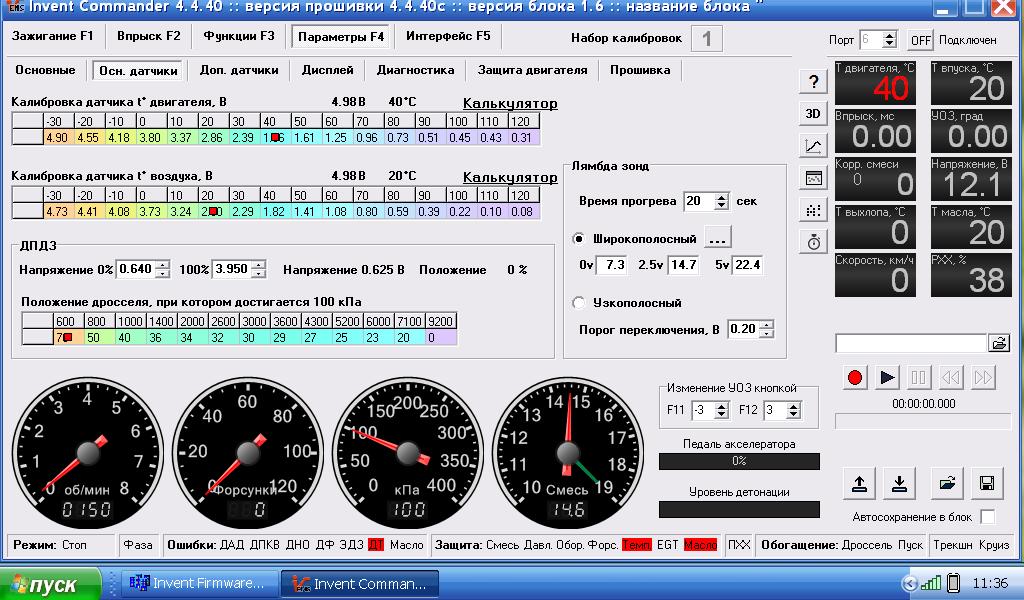Open engine temperature Калькулятор link
The width and height of the screenshot is (1024, 600).
[510, 103]
